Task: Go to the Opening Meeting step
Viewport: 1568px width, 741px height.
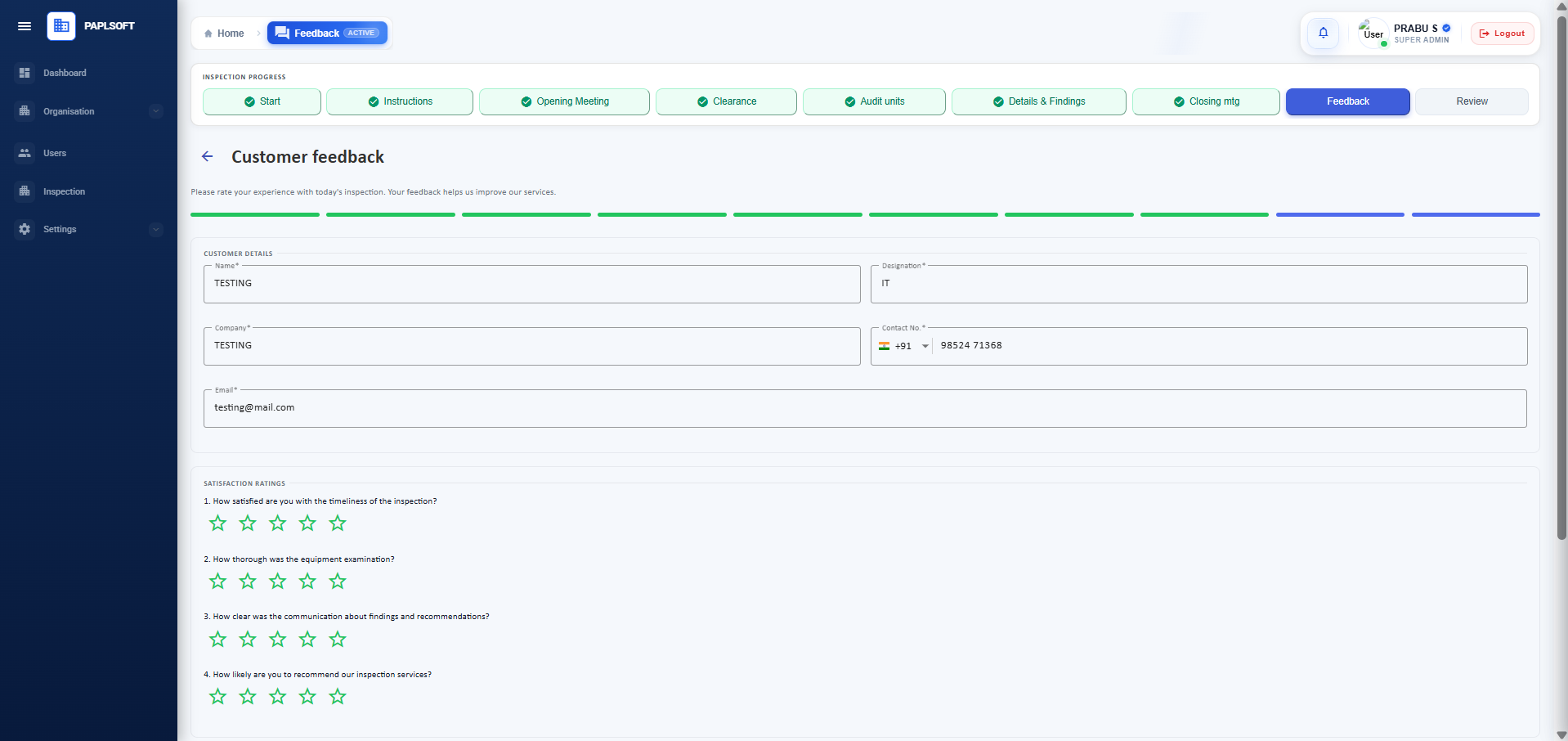Action: click(564, 101)
